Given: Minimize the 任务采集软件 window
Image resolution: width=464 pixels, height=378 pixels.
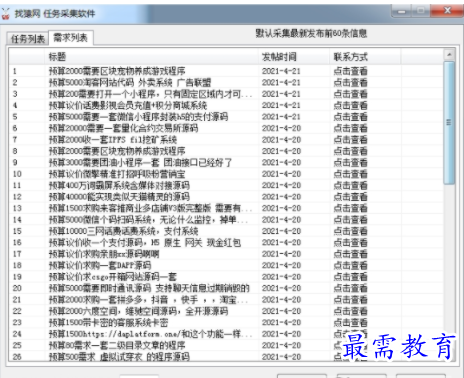Looking at the screenshot, I should click(402, 12).
